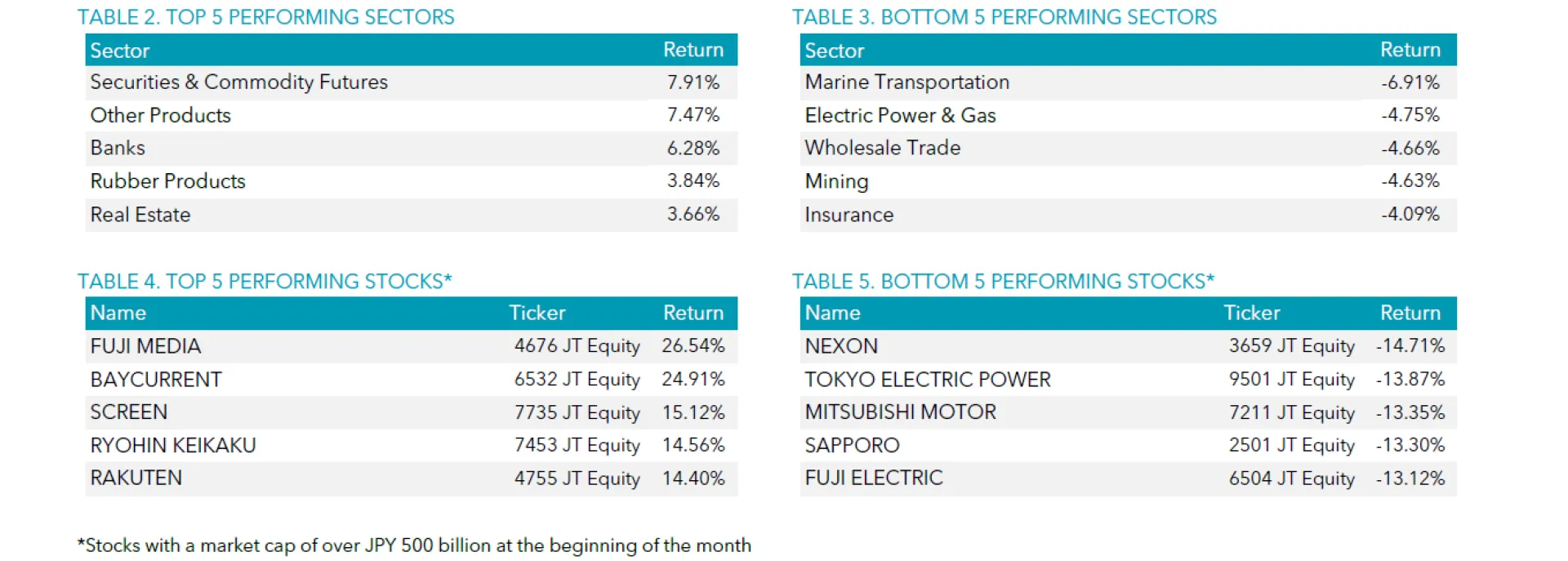The image size is (1568, 561).
Task: Click the Rubber Products return value 3.84%
Action: pos(693,180)
